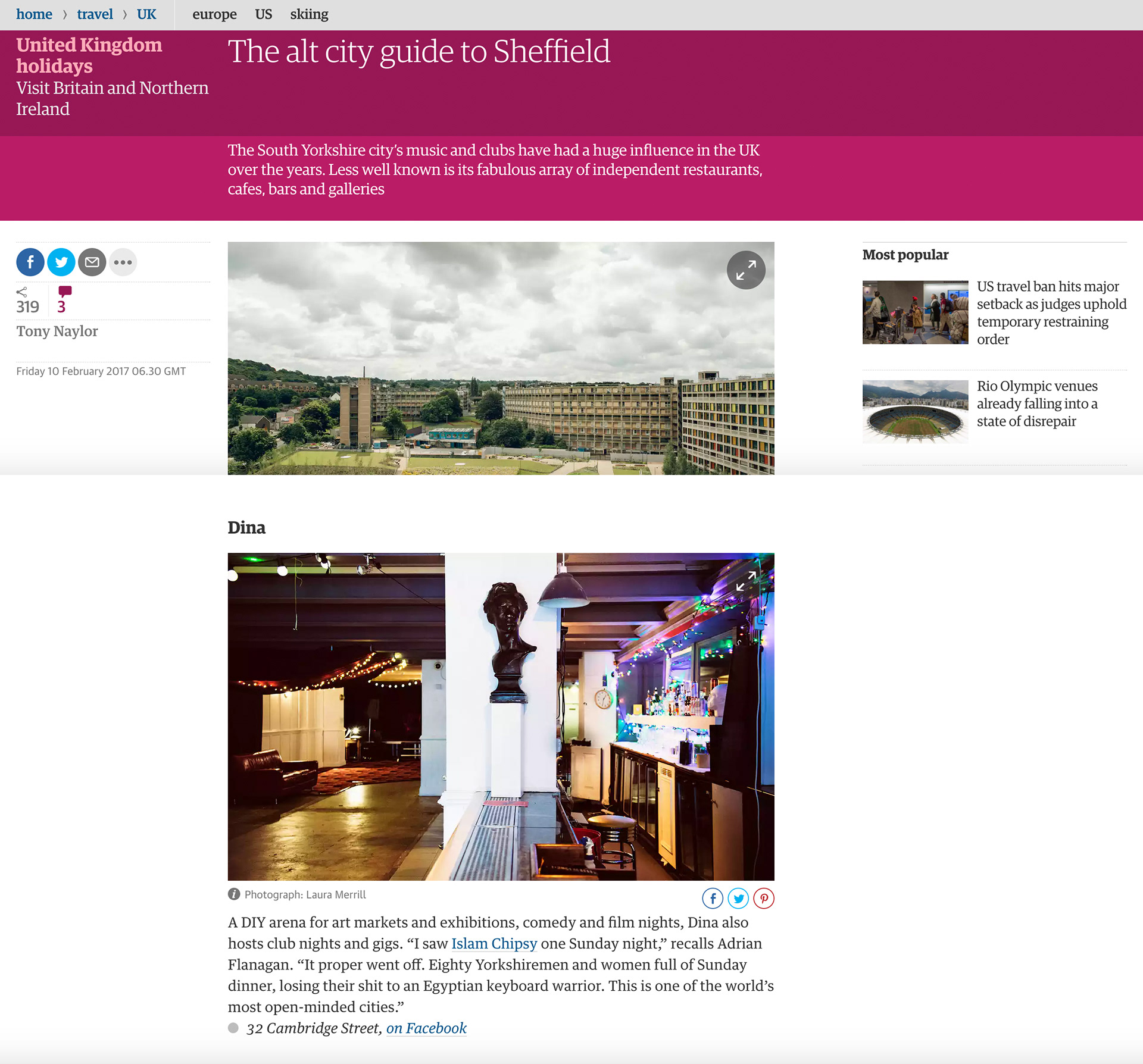Click the info icon beside the photo caption
Viewport: 1143px width, 1064px height.
(x=233, y=894)
